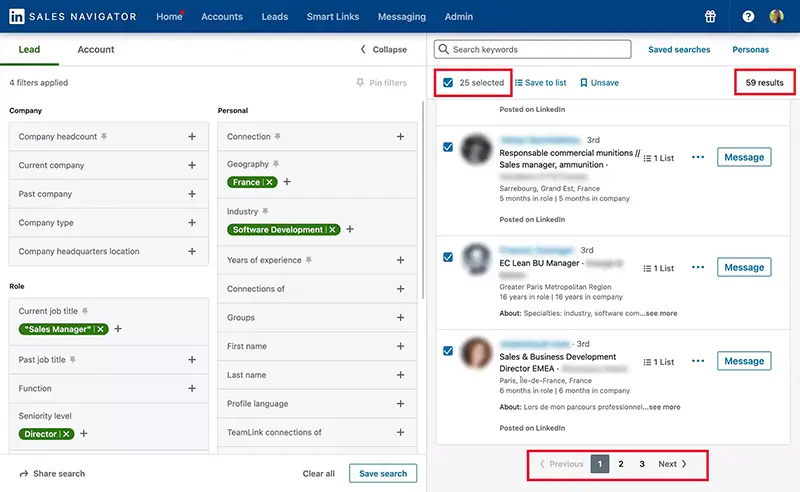Uncheck the Sales & Business Development Director lead
This screenshot has height=492, width=800.
pos(448,351)
